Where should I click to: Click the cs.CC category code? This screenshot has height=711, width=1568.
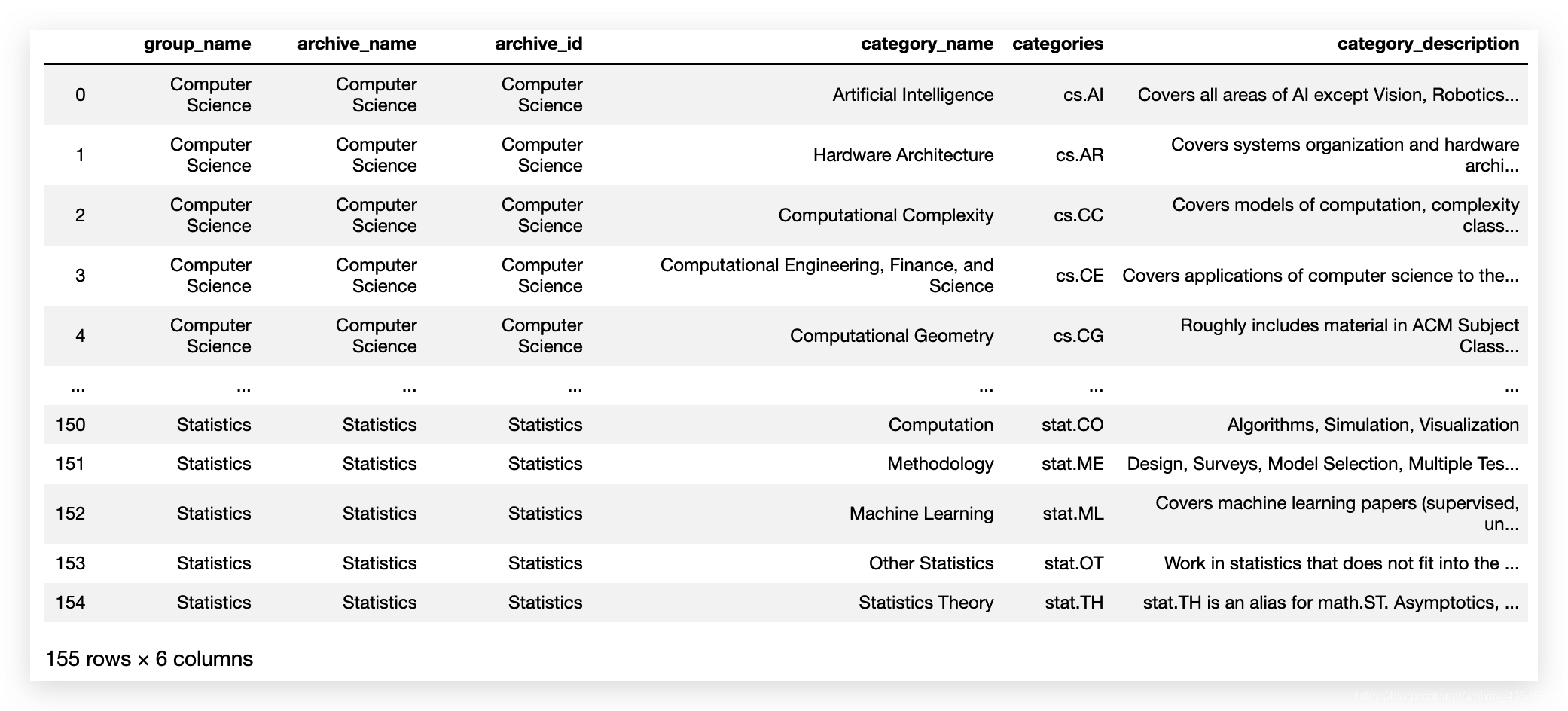click(x=1078, y=215)
